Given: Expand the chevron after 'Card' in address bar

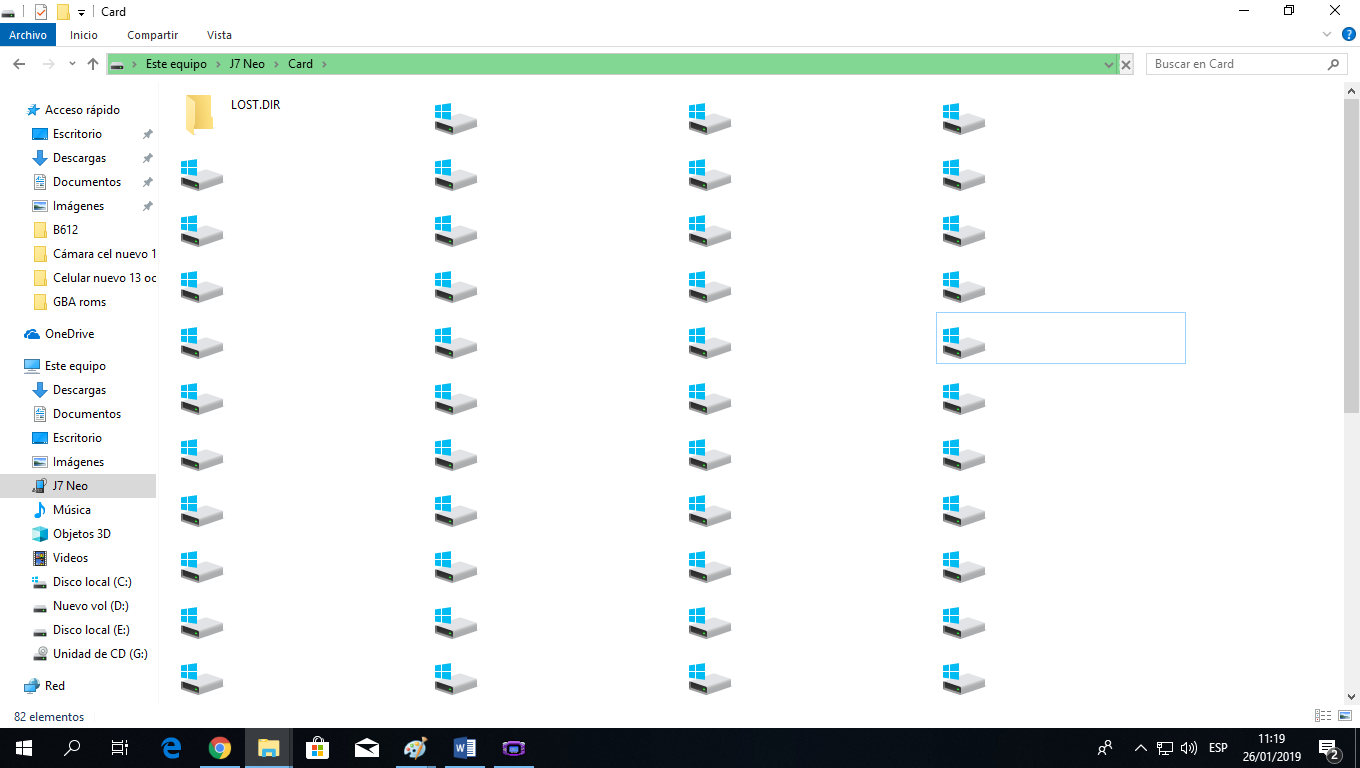Looking at the screenshot, I should coord(325,64).
